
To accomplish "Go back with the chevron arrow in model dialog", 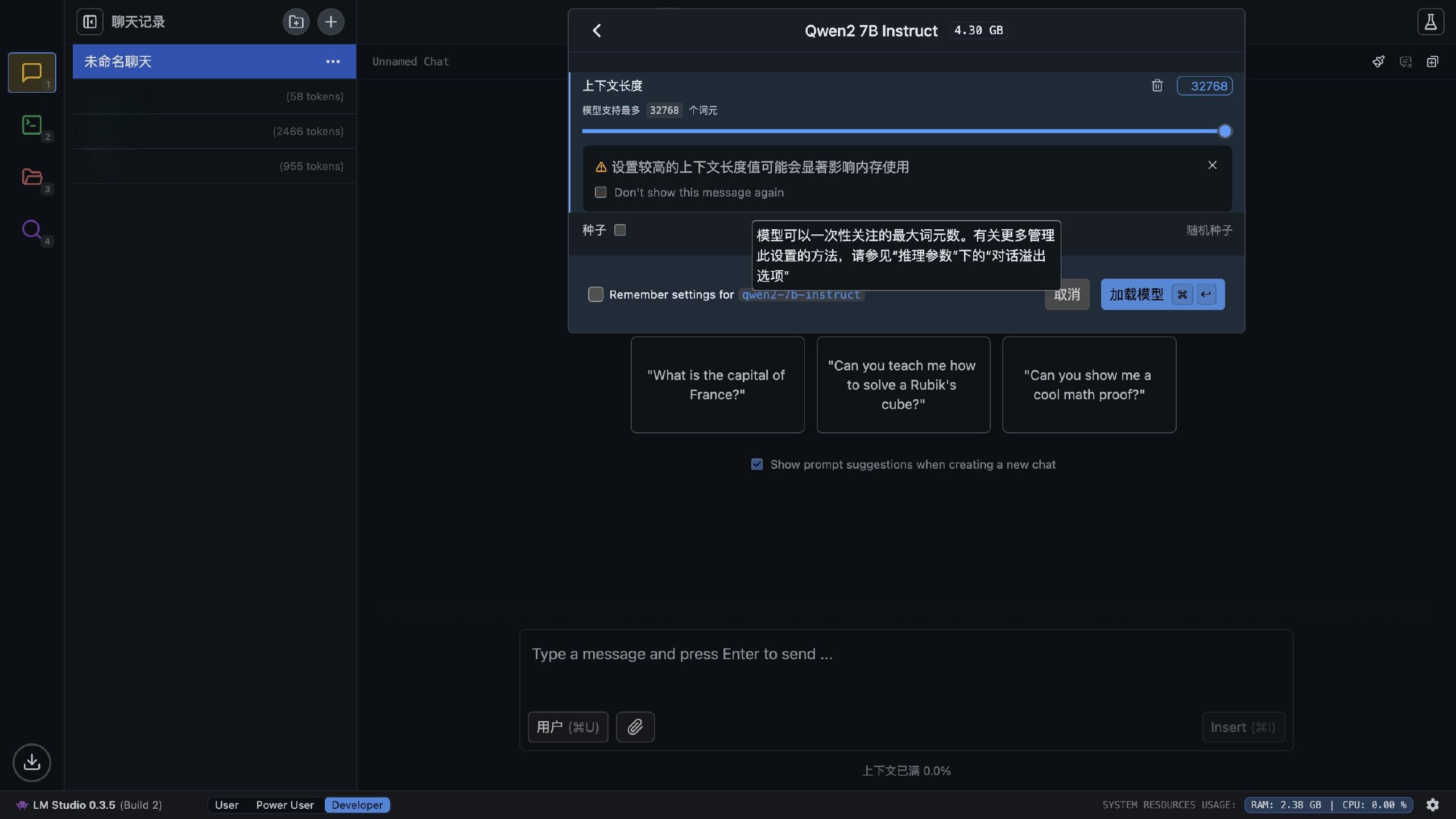I will (x=597, y=31).
